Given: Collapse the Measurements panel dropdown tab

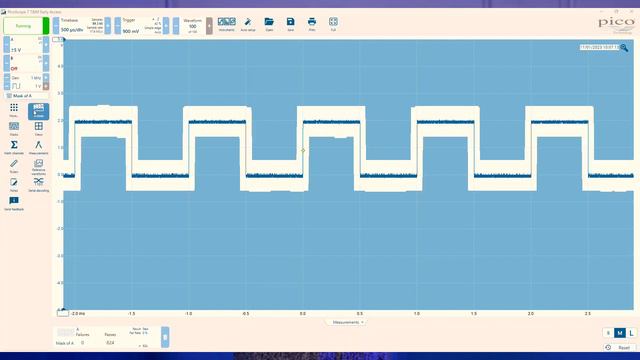Looking at the screenshot, I should [347, 322].
